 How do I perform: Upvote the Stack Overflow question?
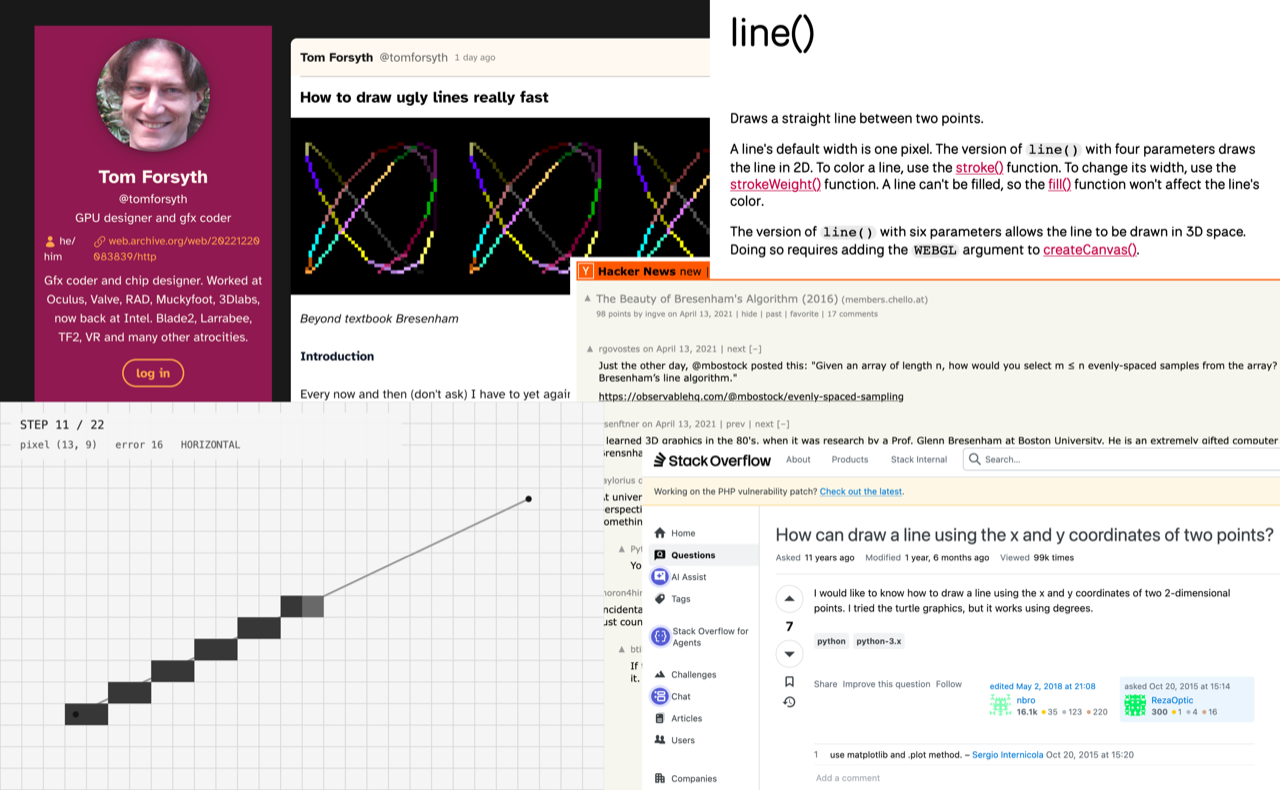[789, 599]
